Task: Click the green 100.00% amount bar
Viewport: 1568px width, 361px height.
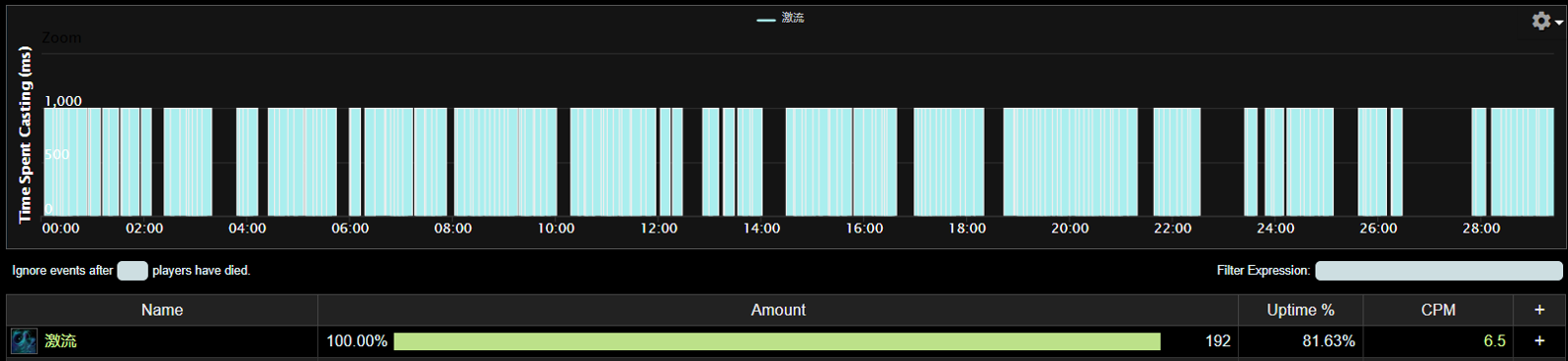Action: click(x=776, y=341)
